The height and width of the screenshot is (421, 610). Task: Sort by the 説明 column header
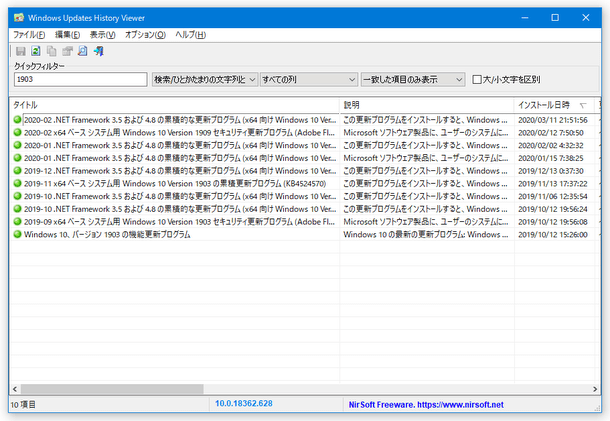tap(427, 105)
